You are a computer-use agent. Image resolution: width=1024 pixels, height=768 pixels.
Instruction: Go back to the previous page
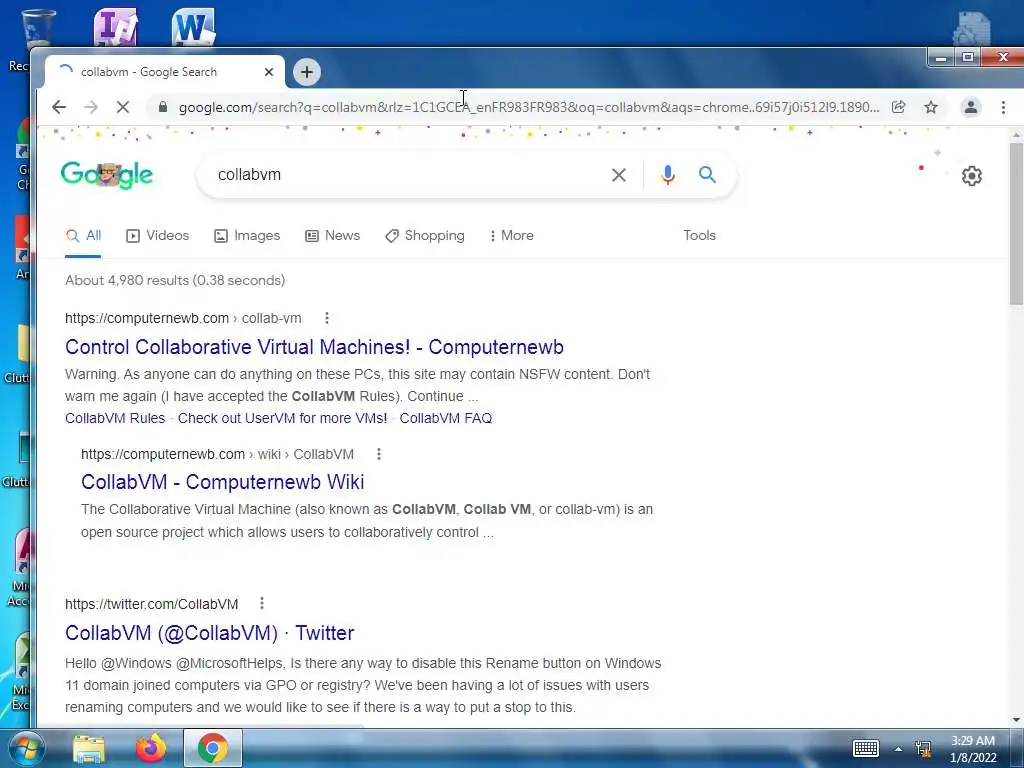point(59,107)
